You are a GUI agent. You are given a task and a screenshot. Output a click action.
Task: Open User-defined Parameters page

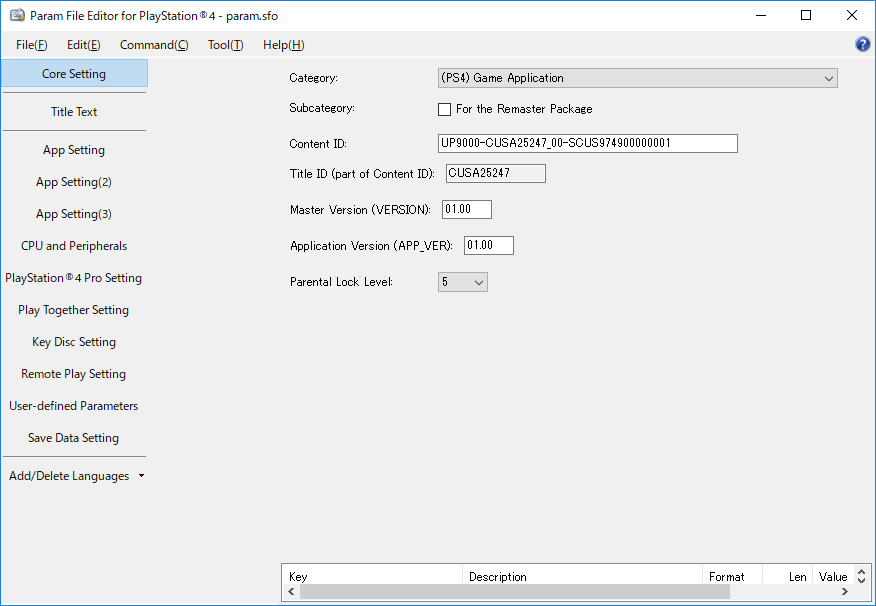tap(74, 406)
